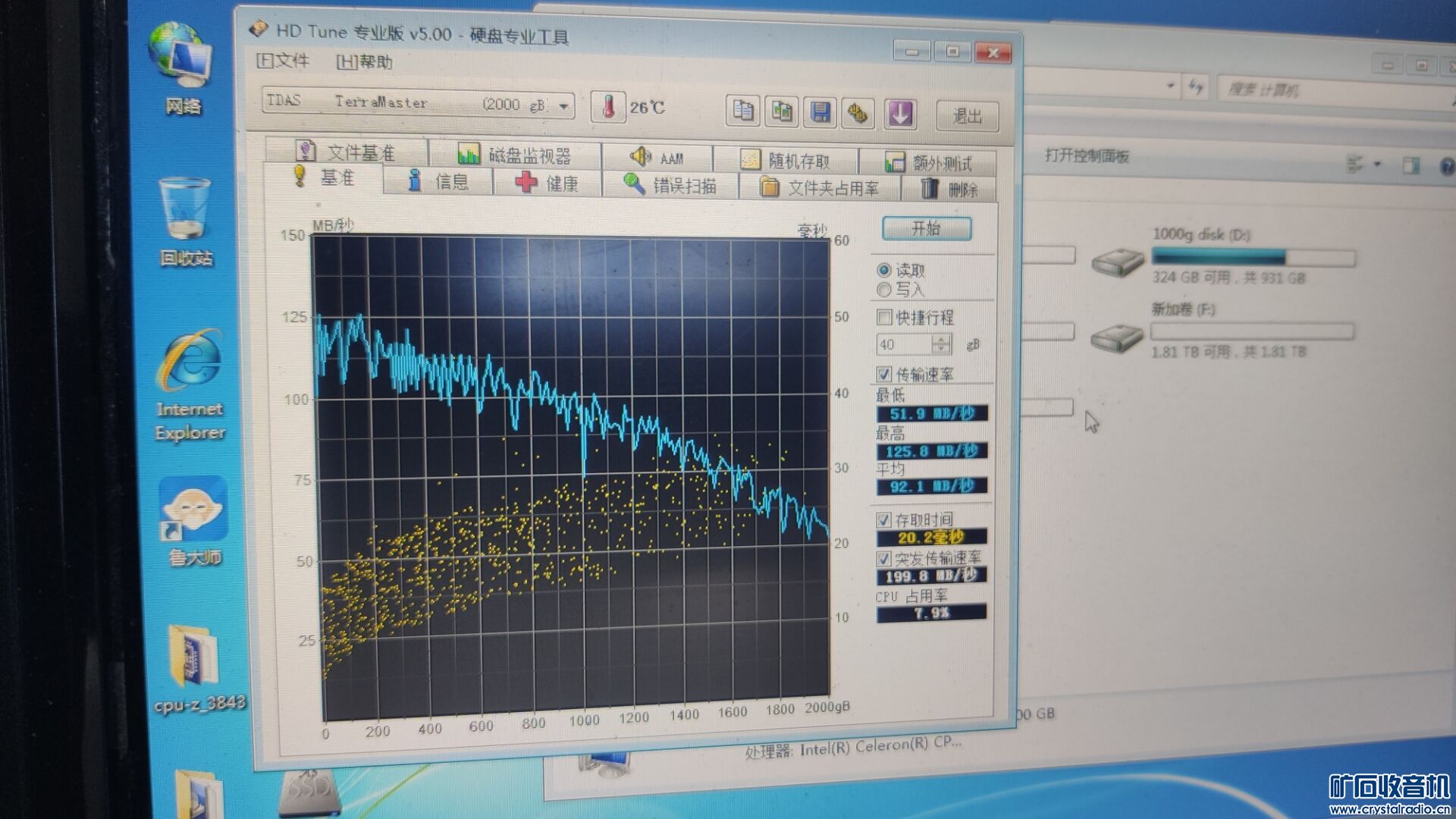The image size is (1456, 819).
Task: Save screenshot floppy disk icon
Action: click(821, 113)
